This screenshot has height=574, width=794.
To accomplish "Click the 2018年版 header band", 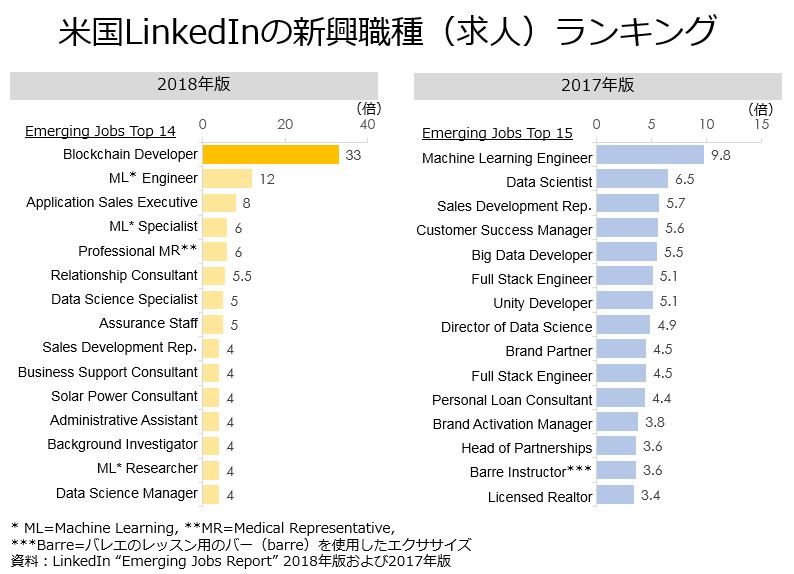I will pyautogui.click(x=194, y=85).
